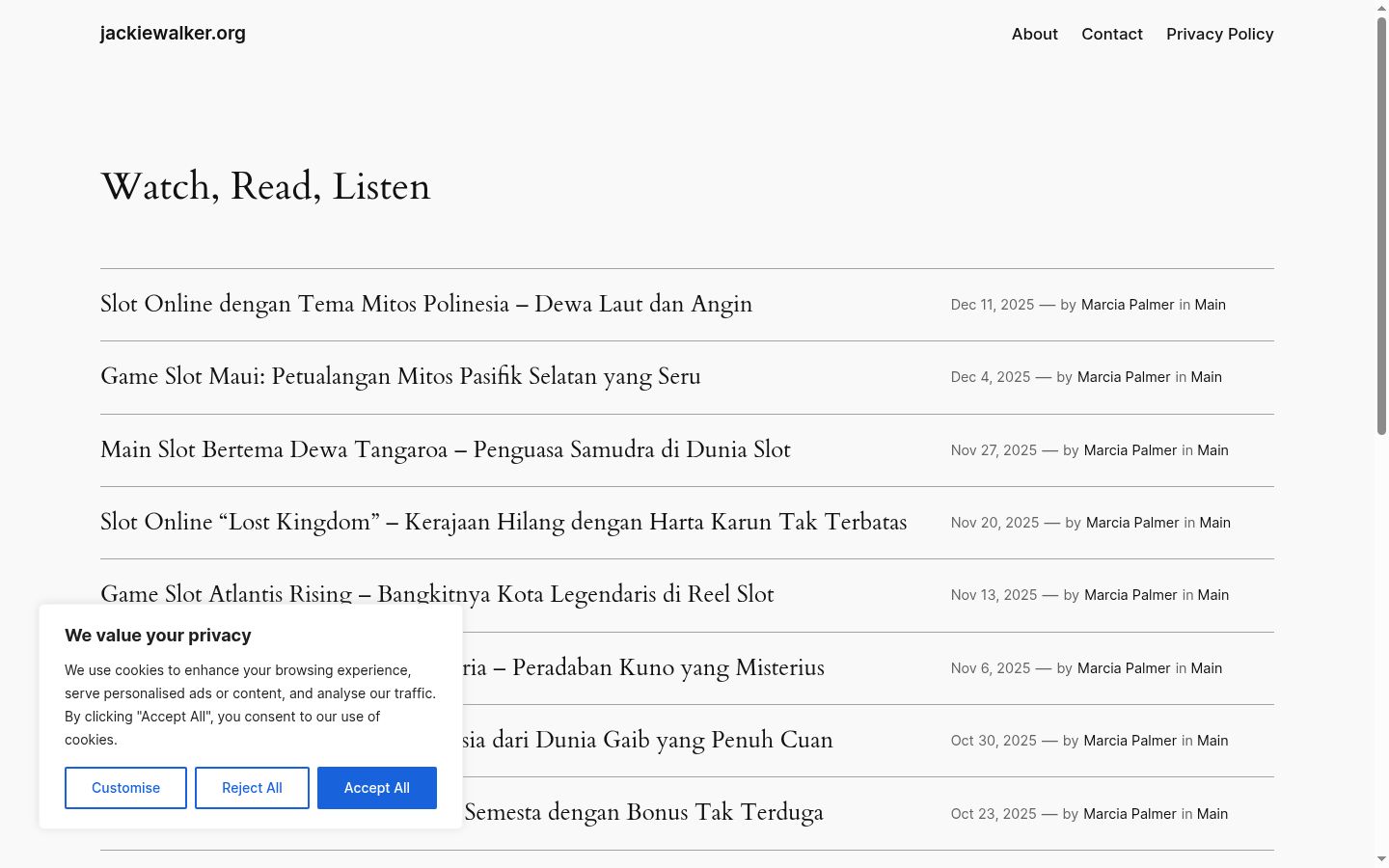
Task: Open Main category on Dec 4 post
Action: 1207,377
